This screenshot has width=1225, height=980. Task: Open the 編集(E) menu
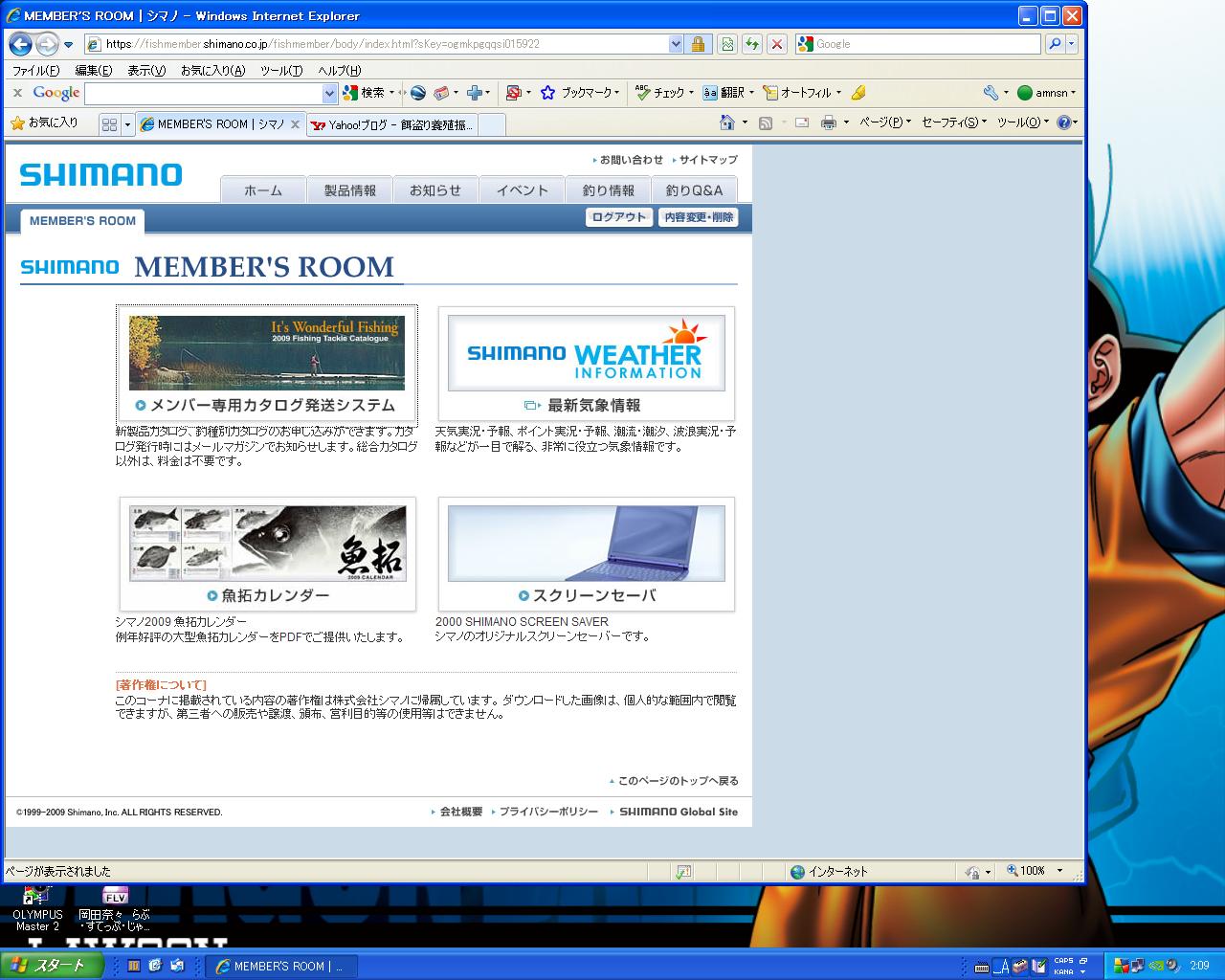(93, 70)
